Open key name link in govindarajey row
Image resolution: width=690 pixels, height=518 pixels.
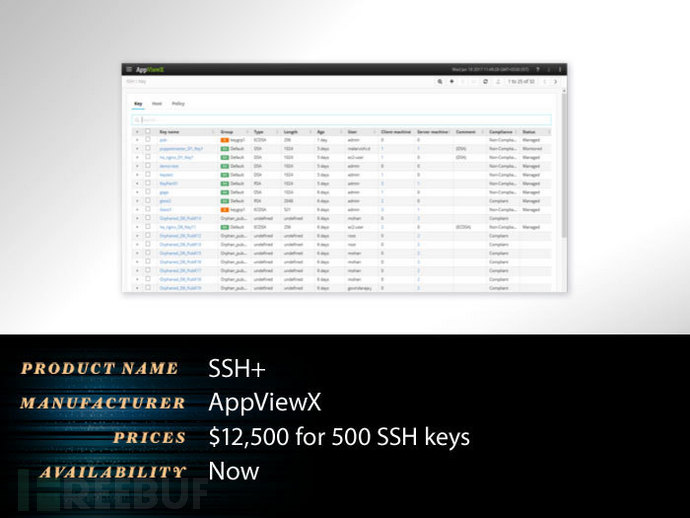click(x=180, y=288)
